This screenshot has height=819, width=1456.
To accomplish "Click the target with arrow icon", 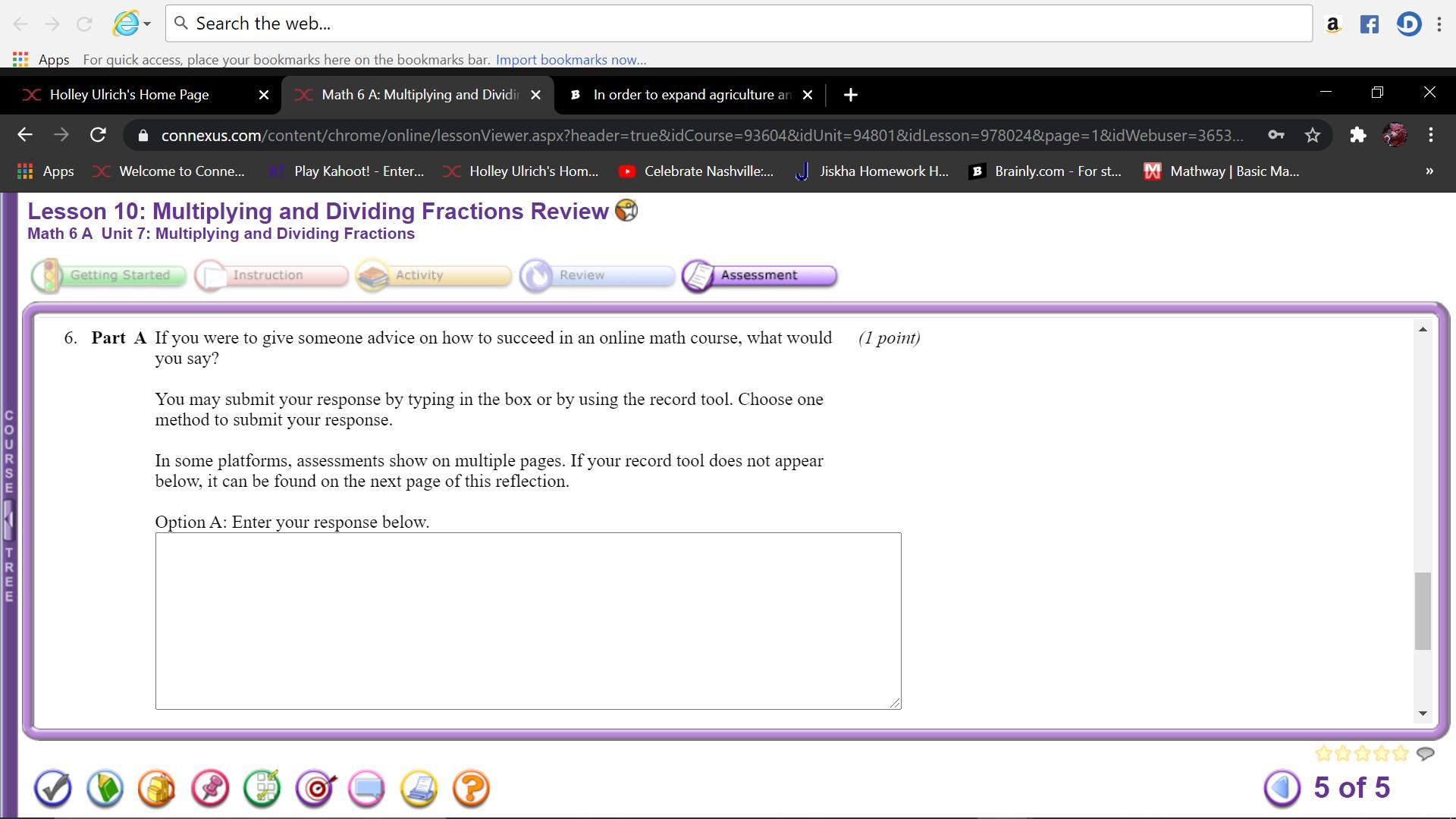I will [315, 789].
